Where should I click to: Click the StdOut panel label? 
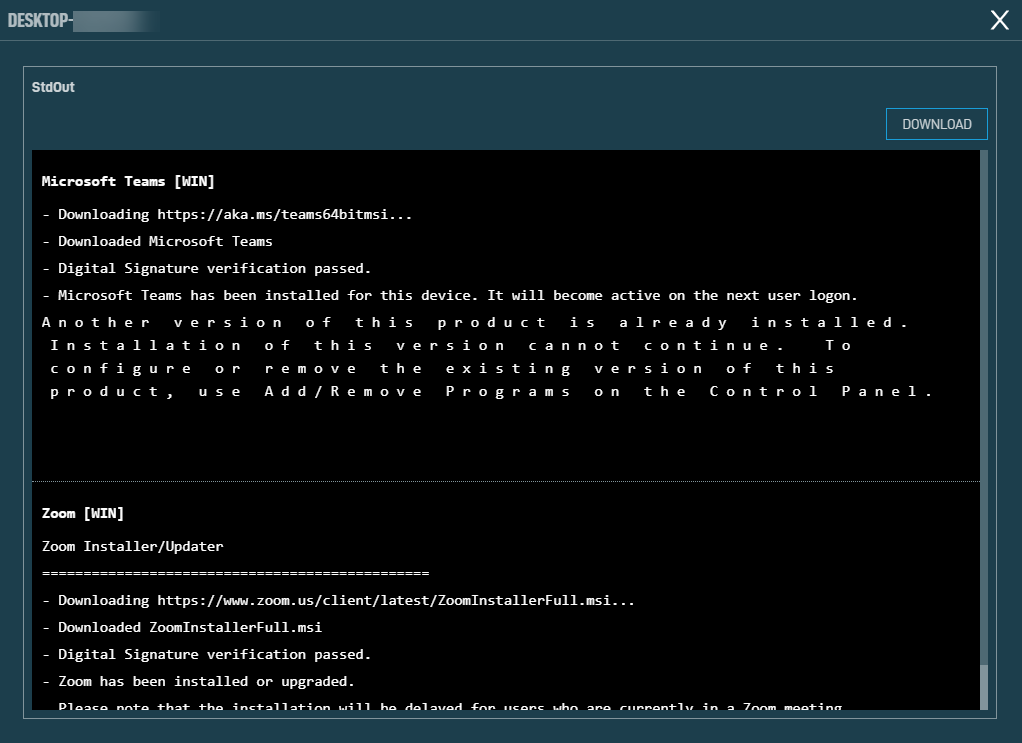click(x=53, y=87)
